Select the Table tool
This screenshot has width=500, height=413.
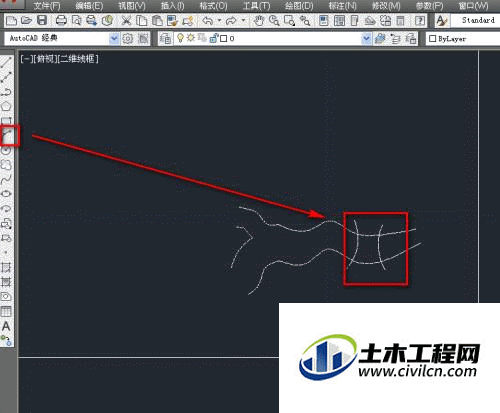pos(6,311)
